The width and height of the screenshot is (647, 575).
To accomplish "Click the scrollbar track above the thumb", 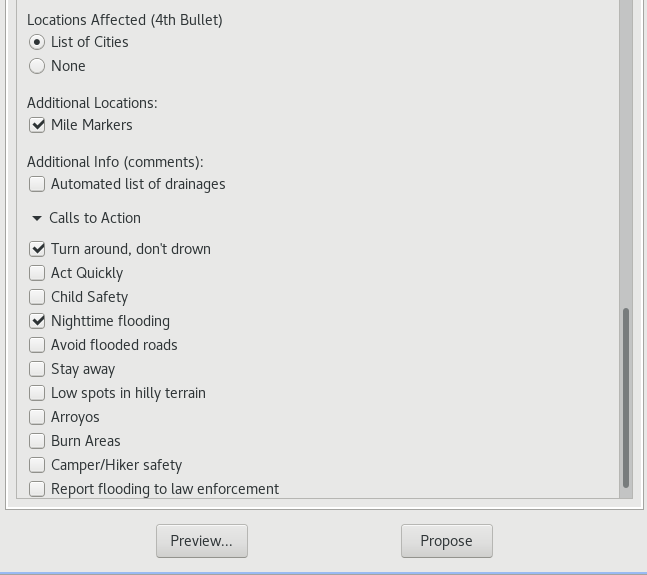I will (x=626, y=153).
